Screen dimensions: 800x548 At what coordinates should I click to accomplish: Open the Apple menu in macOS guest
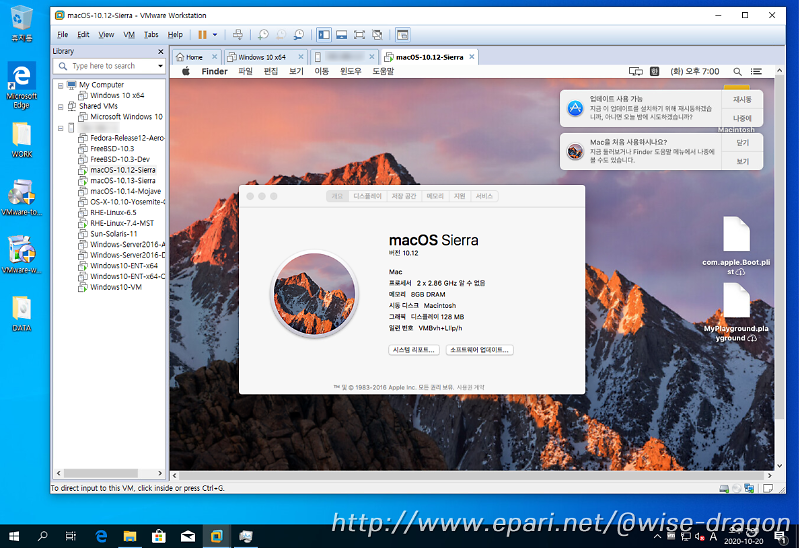coord(186,71)
